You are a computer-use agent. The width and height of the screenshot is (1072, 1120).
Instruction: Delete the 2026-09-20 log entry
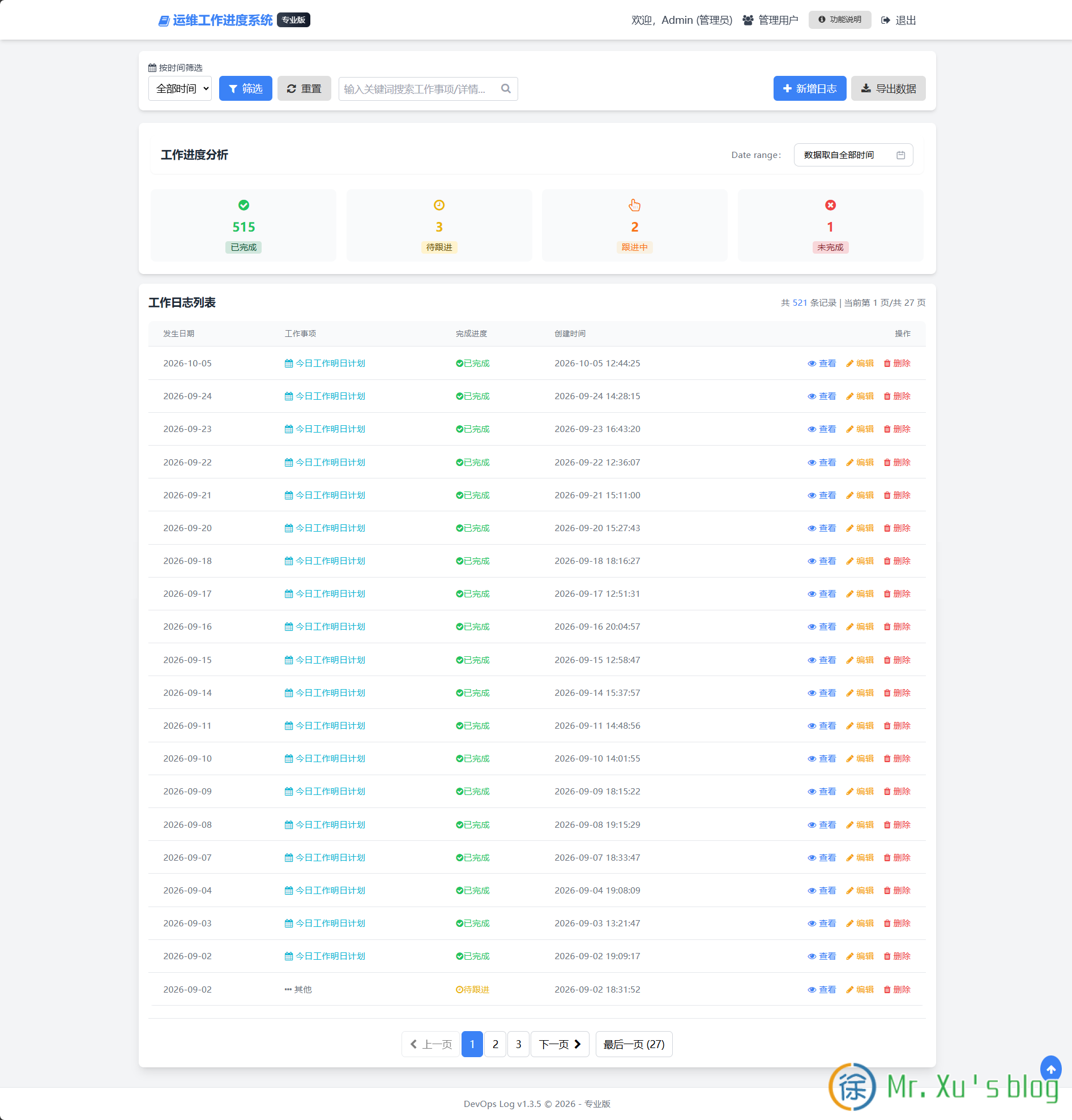point(896,528)
